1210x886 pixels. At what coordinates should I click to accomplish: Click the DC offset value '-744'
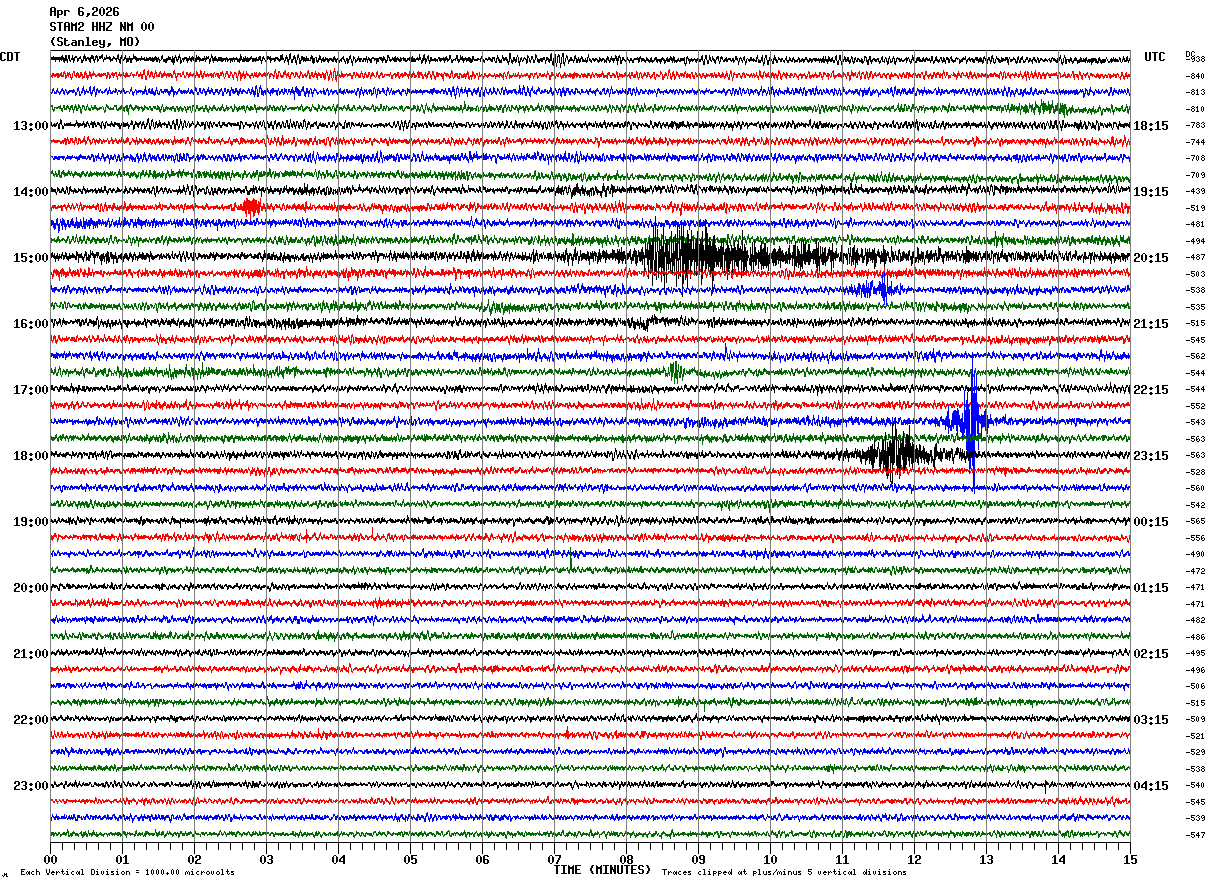[1195, 142]
